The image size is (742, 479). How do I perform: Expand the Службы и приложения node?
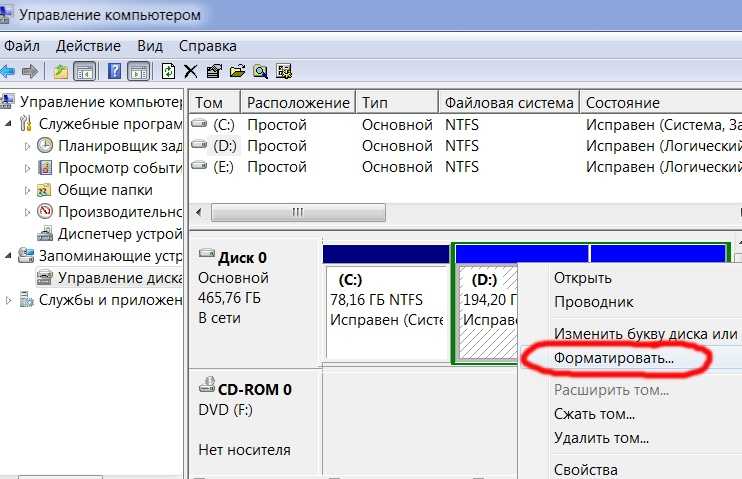[x=8, y=300]
